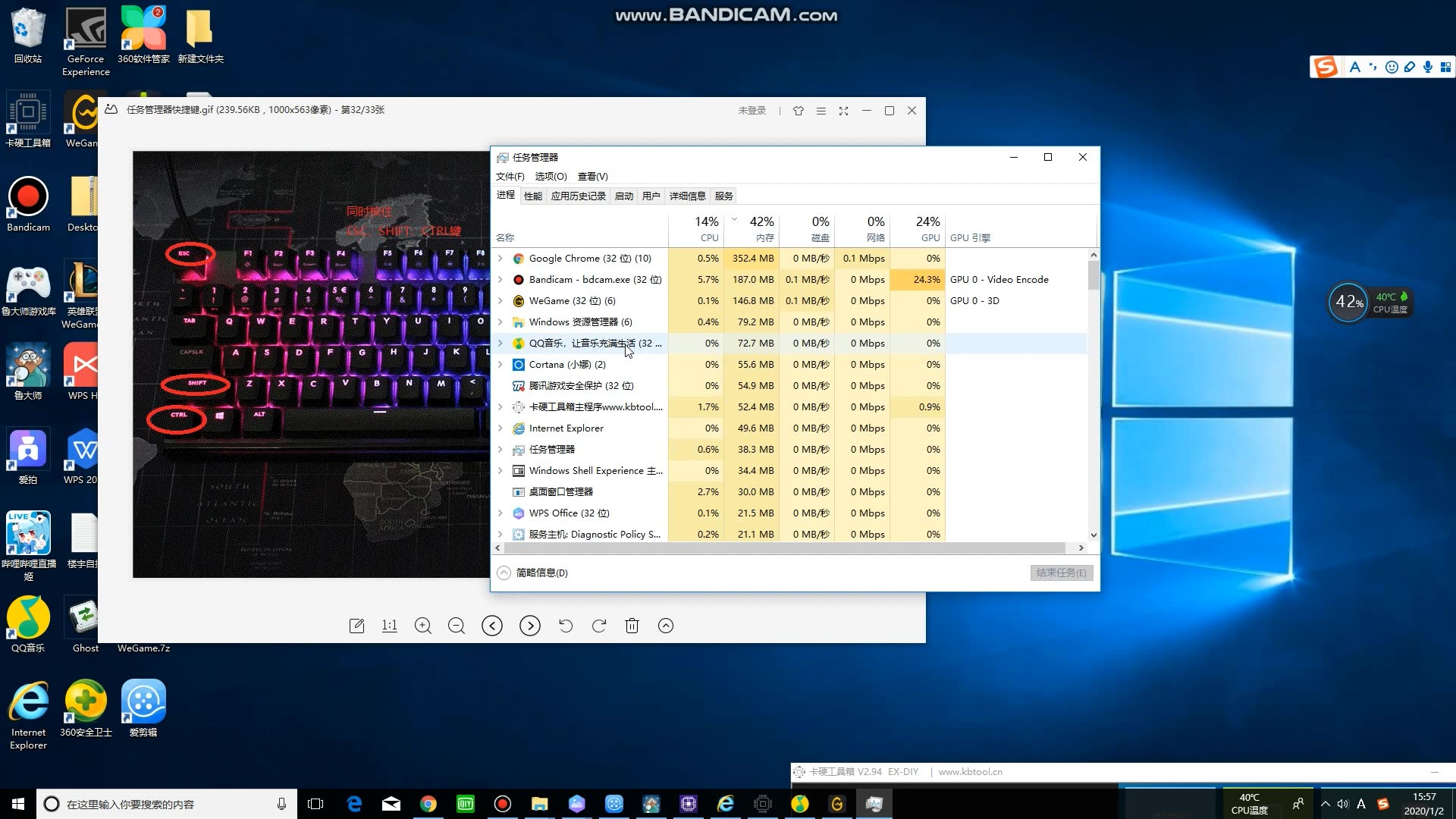Switch to 服务 tab
1456x819 pixels.
pyautogui.click(x=723, y=196)
